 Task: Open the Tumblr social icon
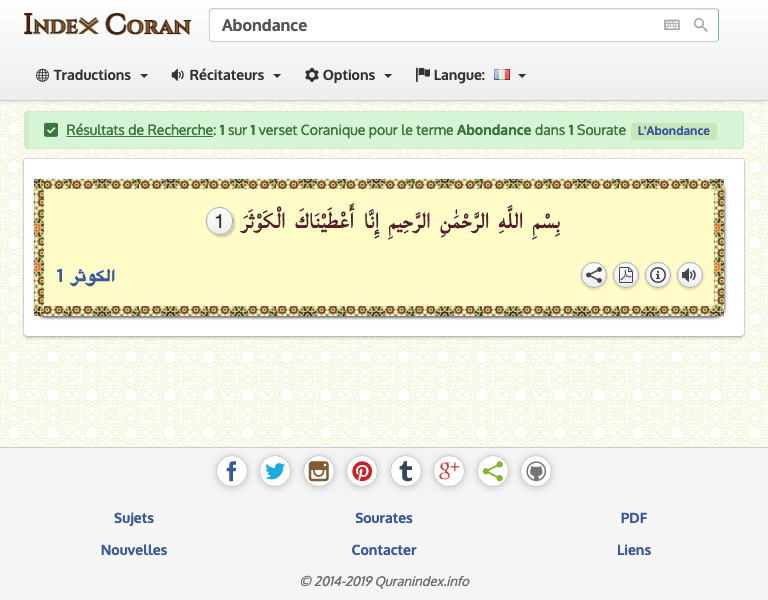tap(406, 471)
